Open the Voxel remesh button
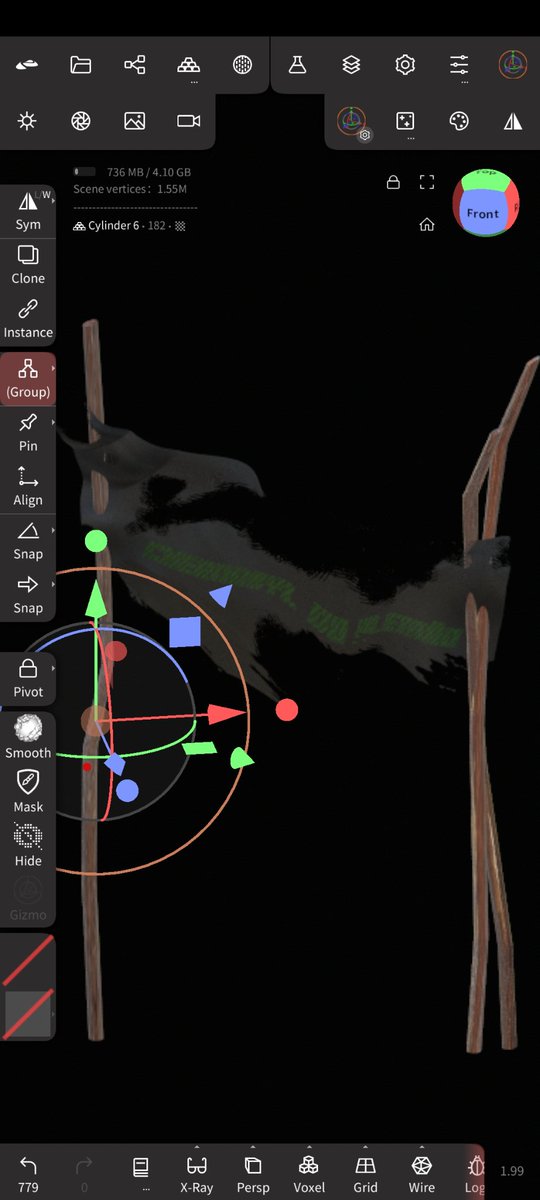 click(309, 1173)
